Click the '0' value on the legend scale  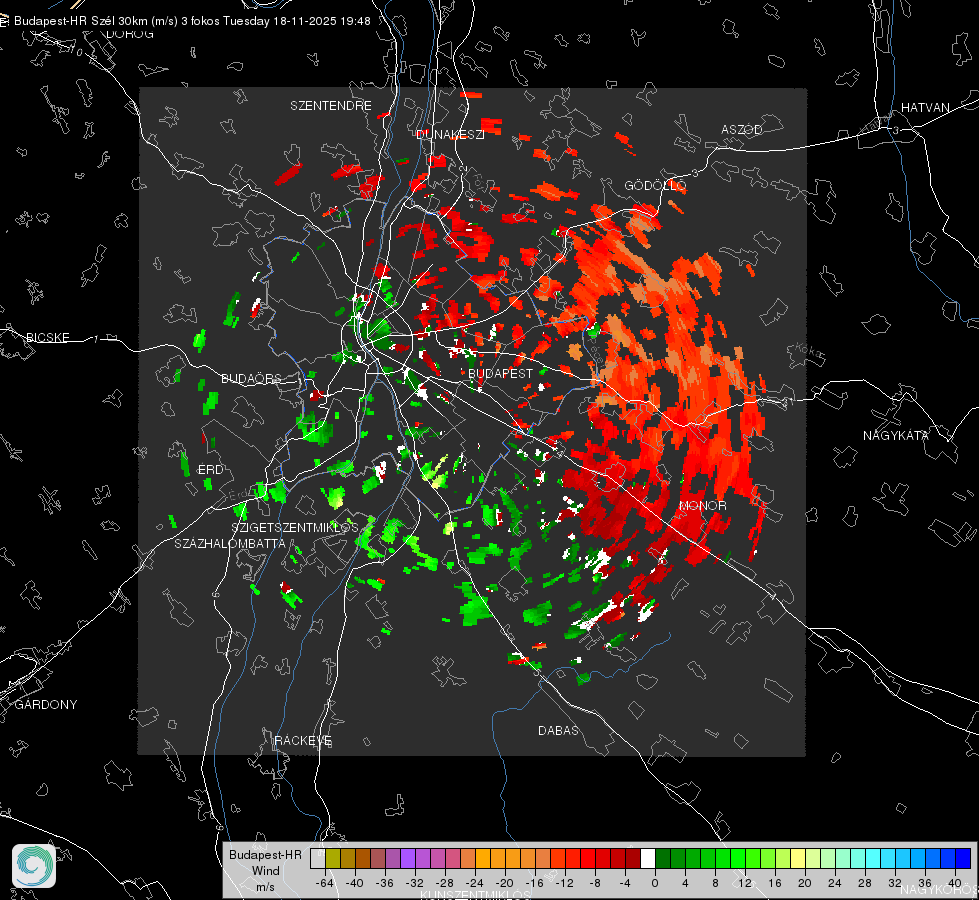(x=654, y=883)
